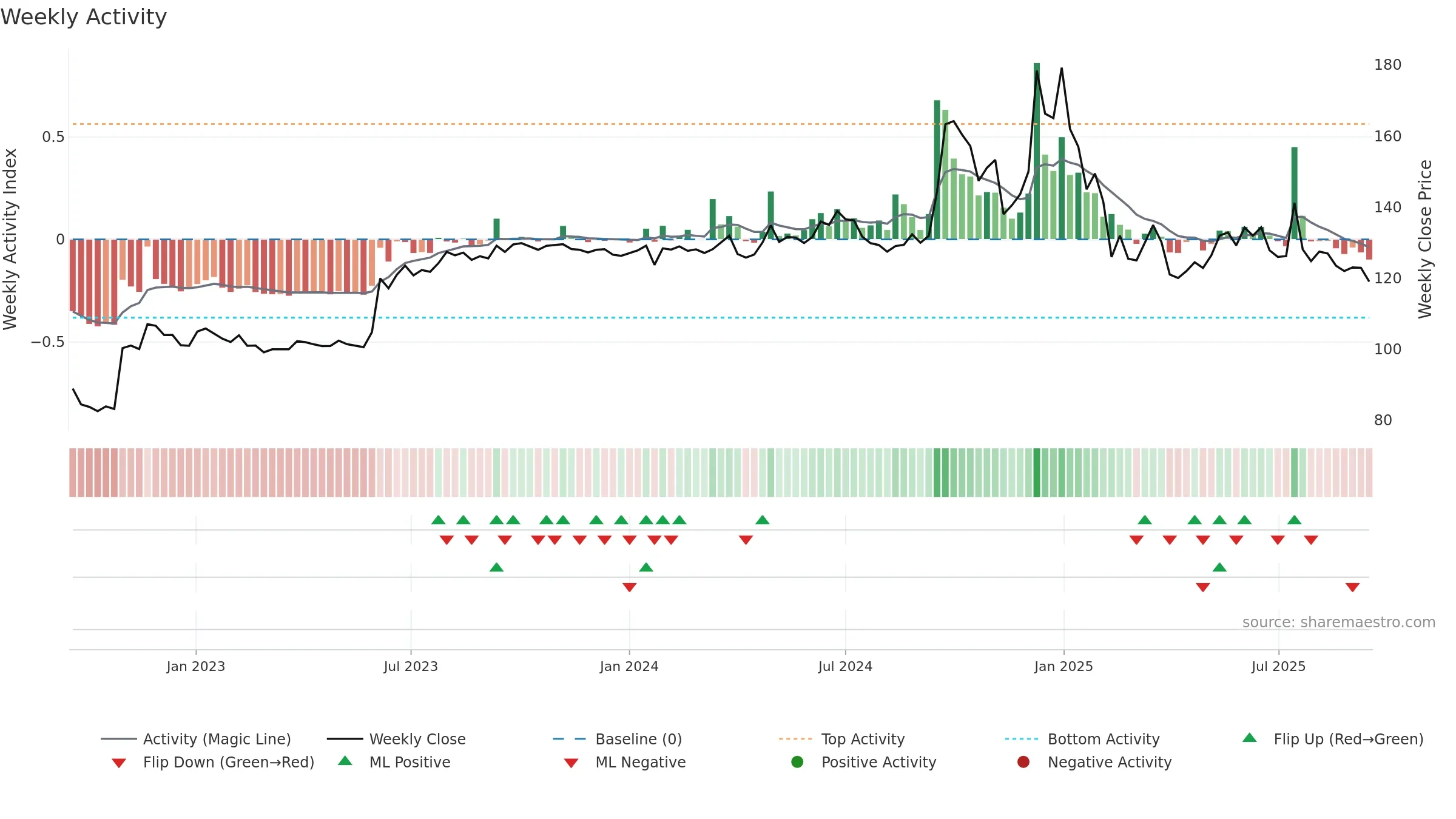The height and width of the screenshot is (819, 1456).
Task: Click the Weekly Activity chart title
Action: (x=84, y=17)
